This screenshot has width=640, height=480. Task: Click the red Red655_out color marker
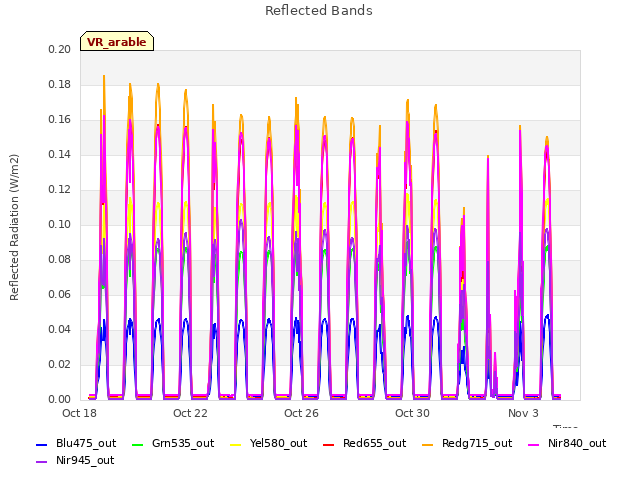[328, 444]
